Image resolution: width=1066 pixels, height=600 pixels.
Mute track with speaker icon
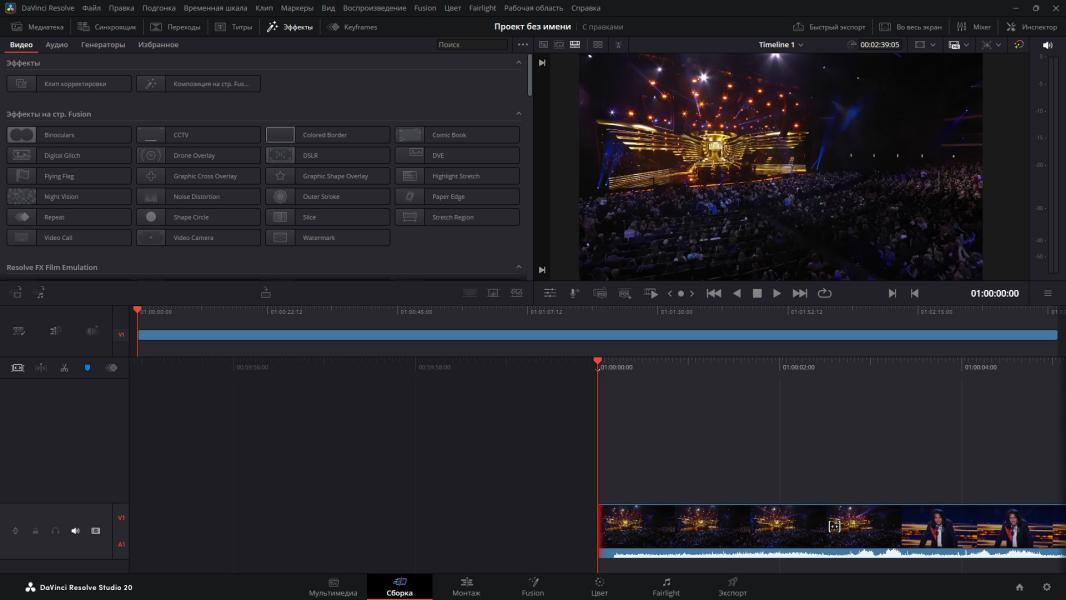click(x=75, y=531)
